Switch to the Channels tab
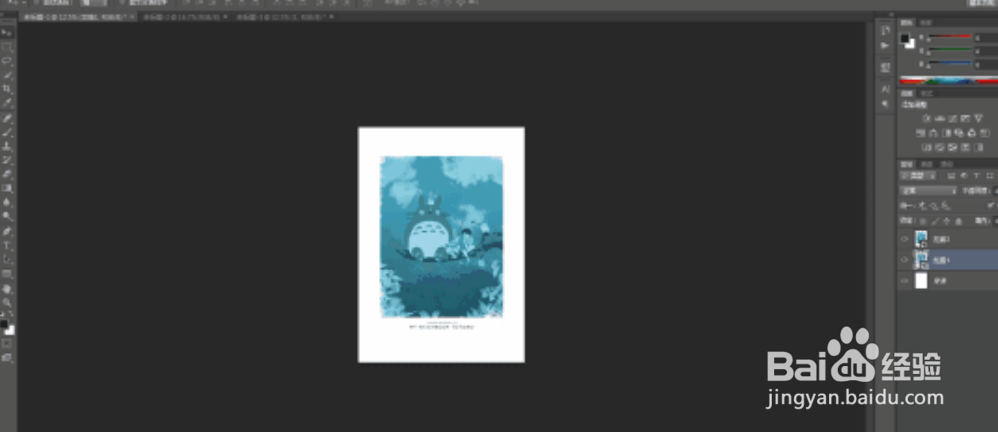 [927, 164]
